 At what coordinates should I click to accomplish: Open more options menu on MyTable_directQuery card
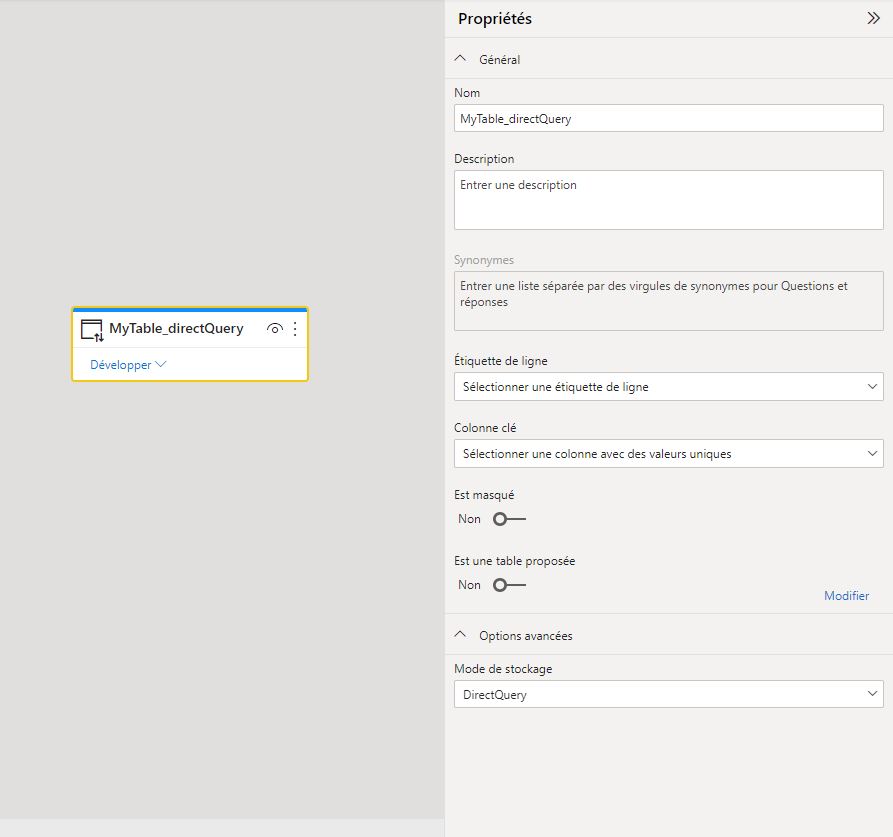tap(295, 329)
